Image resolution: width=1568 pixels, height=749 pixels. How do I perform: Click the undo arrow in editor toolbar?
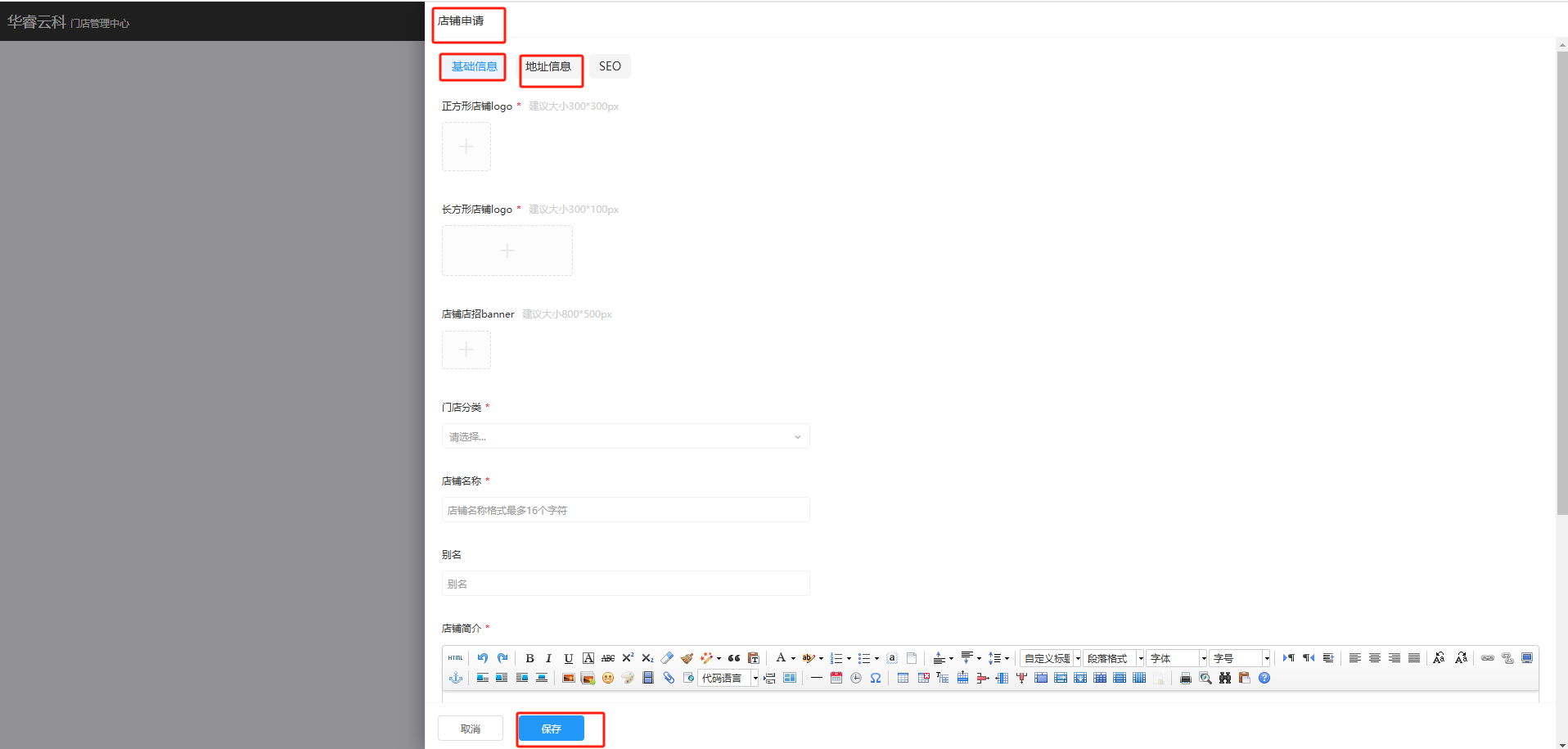483,658
